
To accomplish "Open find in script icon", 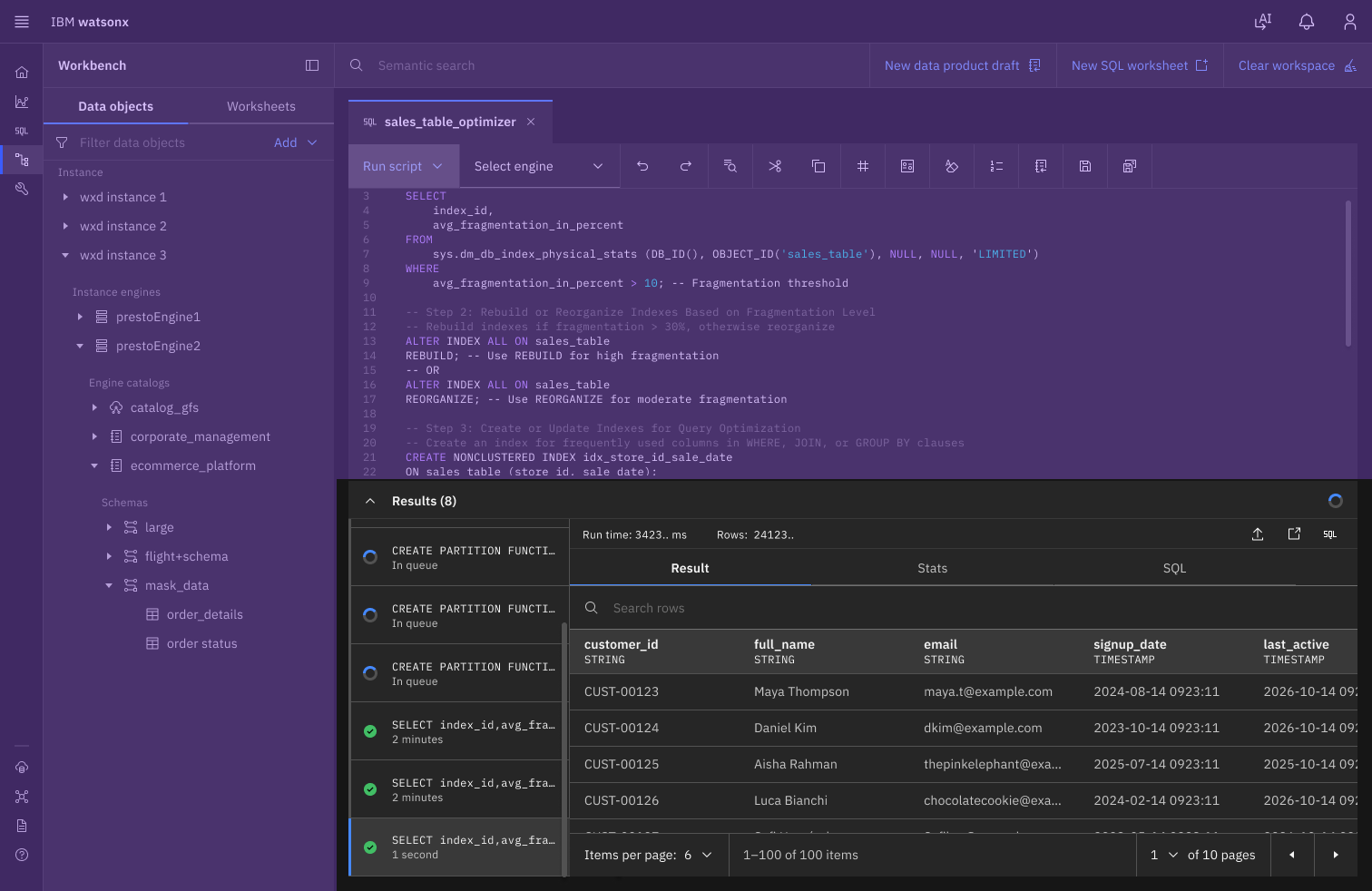I will (x=730, y=166).
